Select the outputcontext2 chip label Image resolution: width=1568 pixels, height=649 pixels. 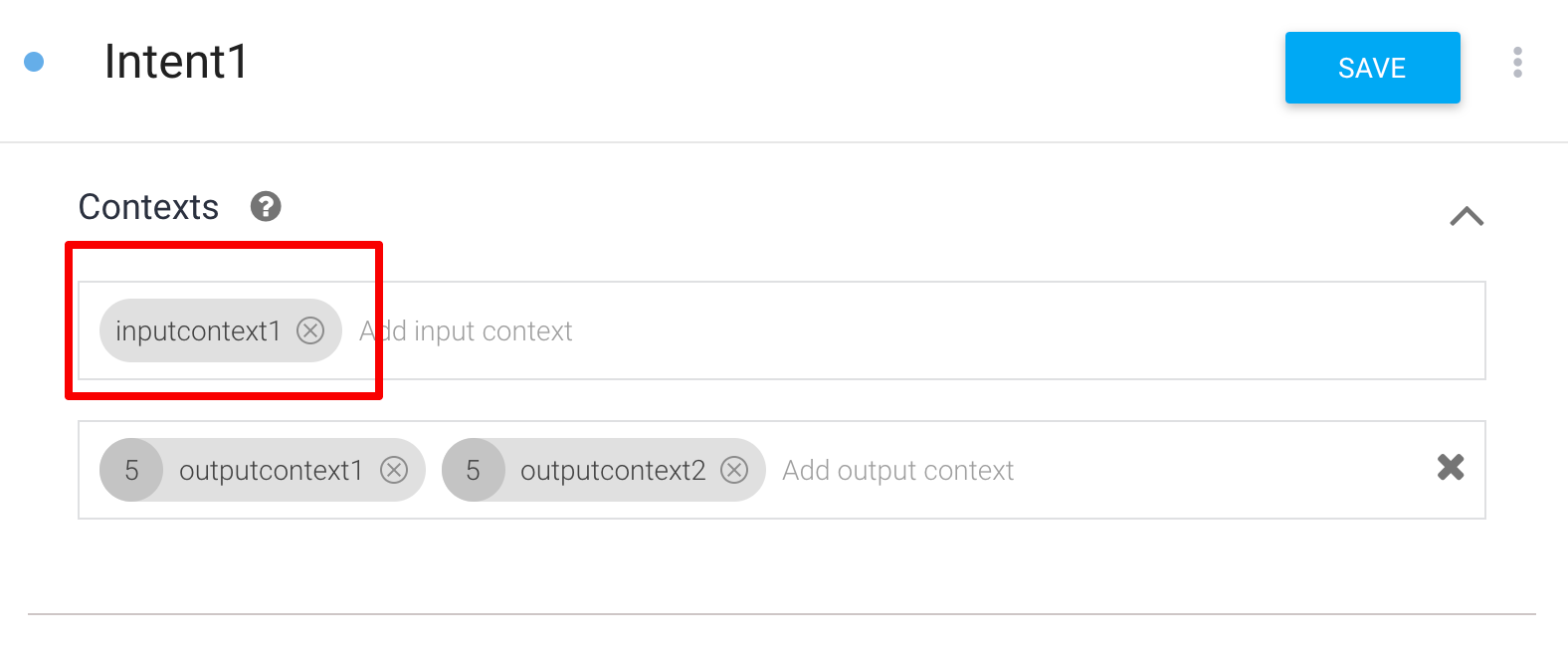coord(612,470)
